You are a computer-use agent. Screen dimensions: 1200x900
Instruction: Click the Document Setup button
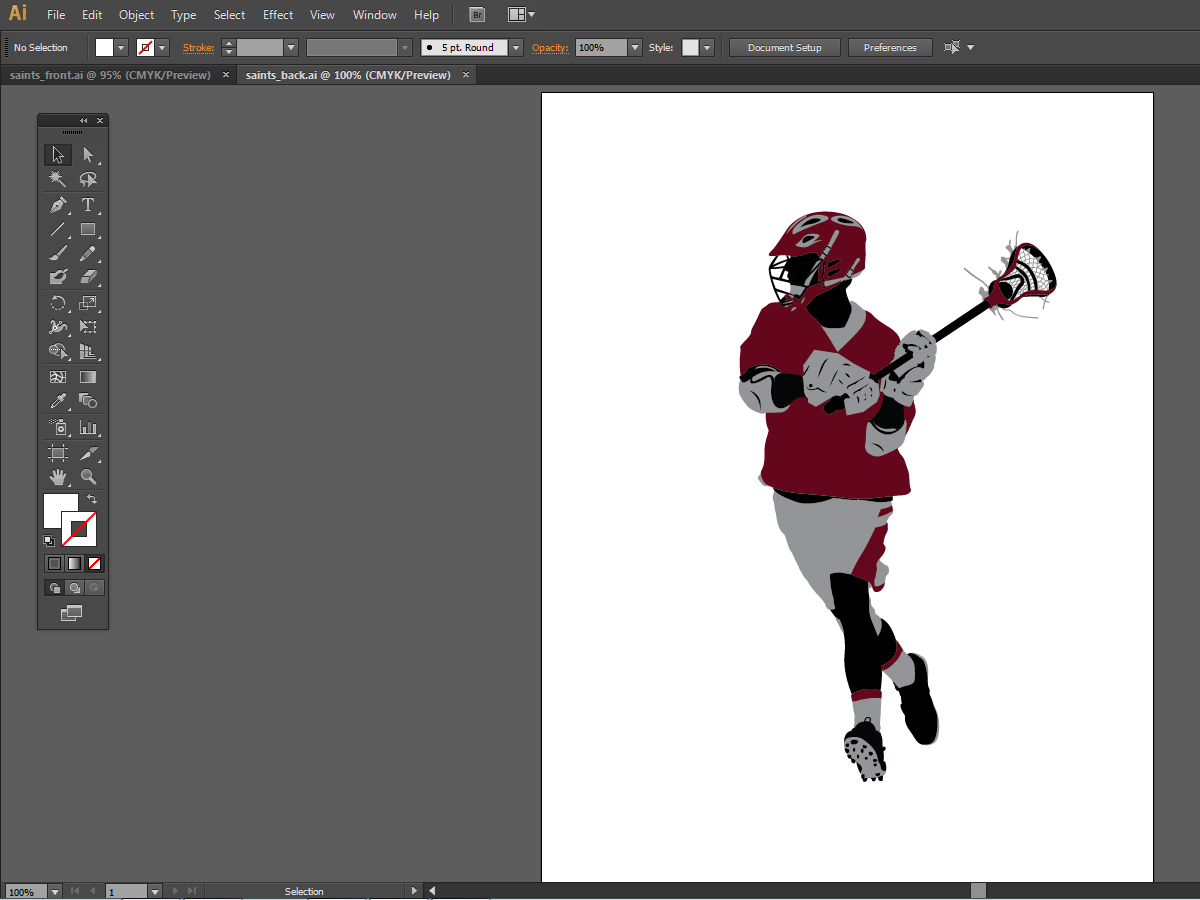pos(784,48)
